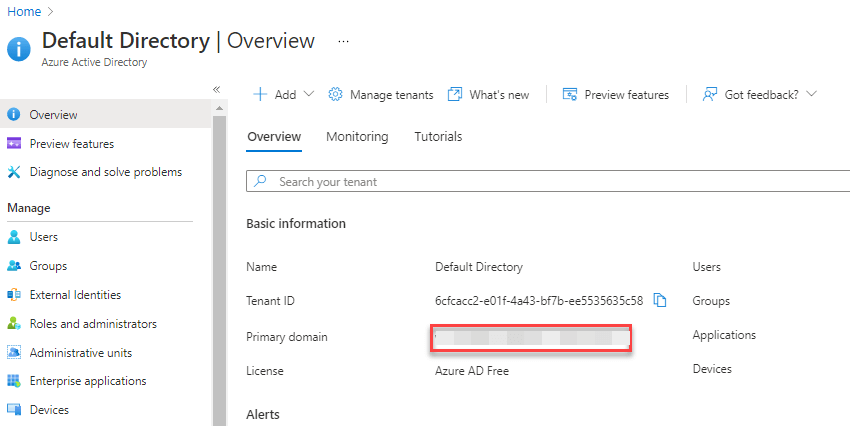This screenshot has width=850, height=426.
Task: Open the ellipsis more options next to Overview title
Action: click(343, 41)
